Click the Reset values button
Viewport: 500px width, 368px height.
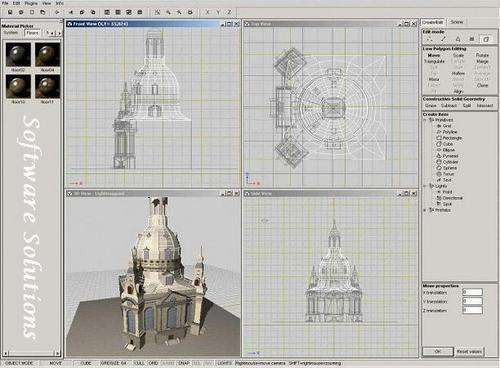tap(469, 352)
